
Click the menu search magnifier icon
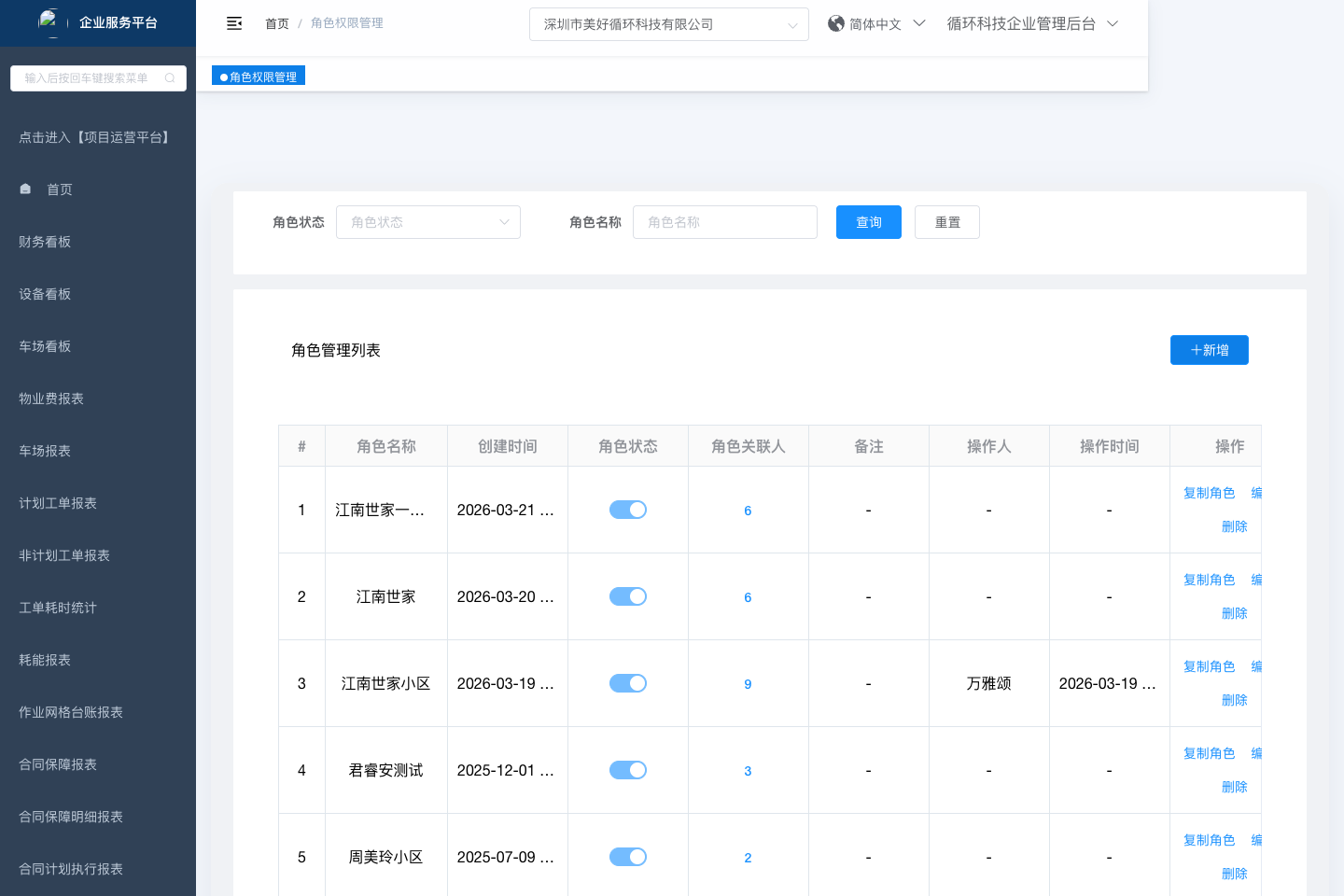pyautogui.click(x=170, y=78)
